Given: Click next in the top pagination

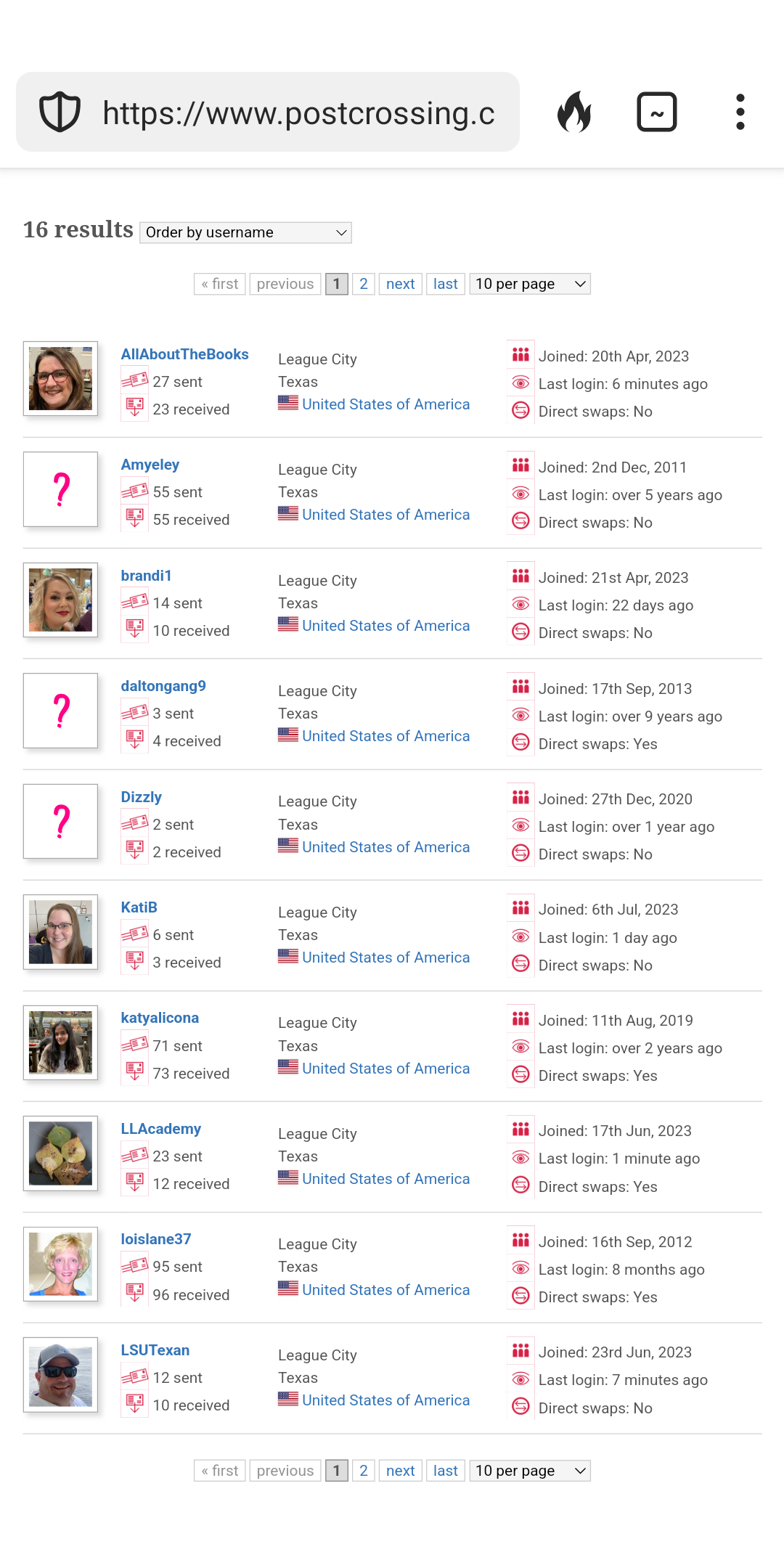Looking at the screenshot, I should click(x=401, y=284).
